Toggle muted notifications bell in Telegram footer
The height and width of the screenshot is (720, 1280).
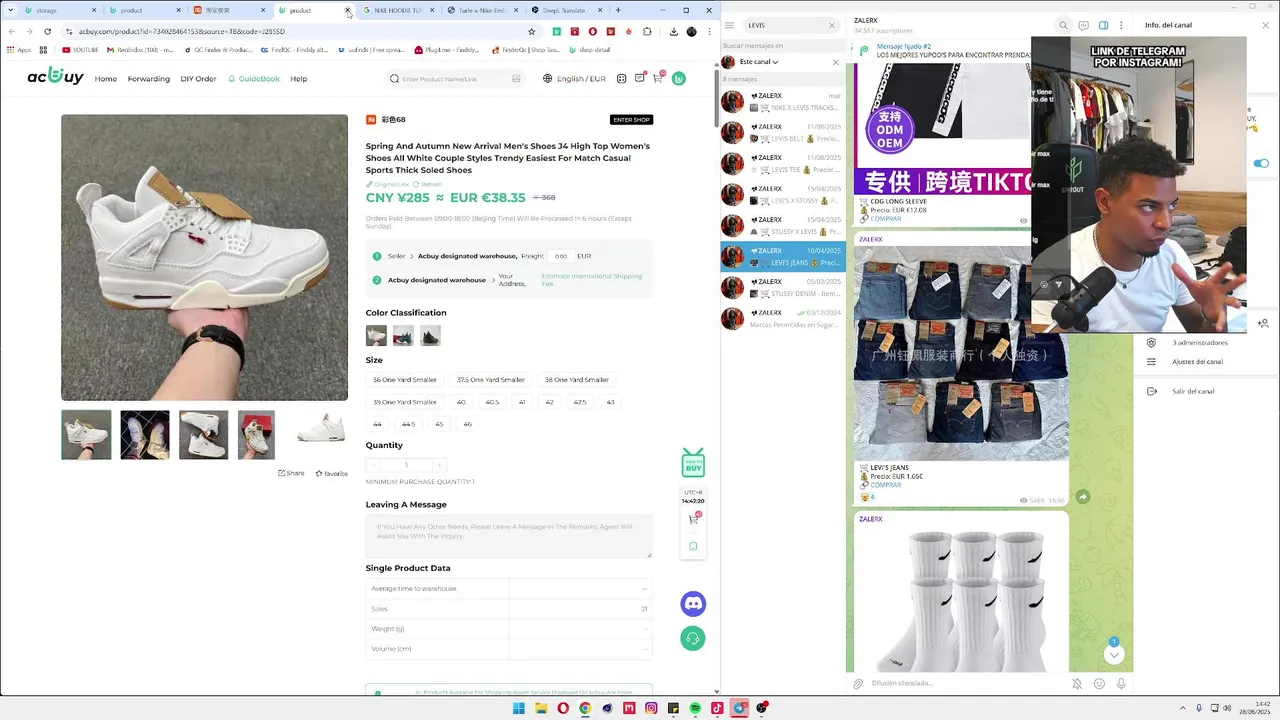coord(1077,684)
